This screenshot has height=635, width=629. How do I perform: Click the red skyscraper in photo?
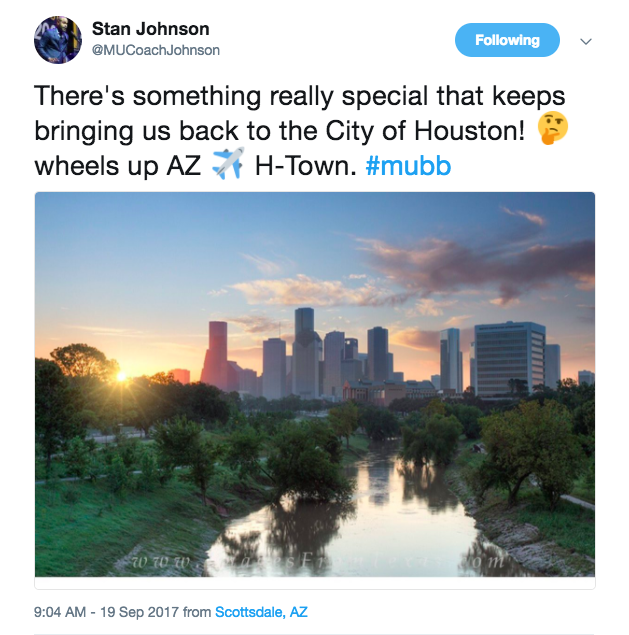tap(215, 356)
